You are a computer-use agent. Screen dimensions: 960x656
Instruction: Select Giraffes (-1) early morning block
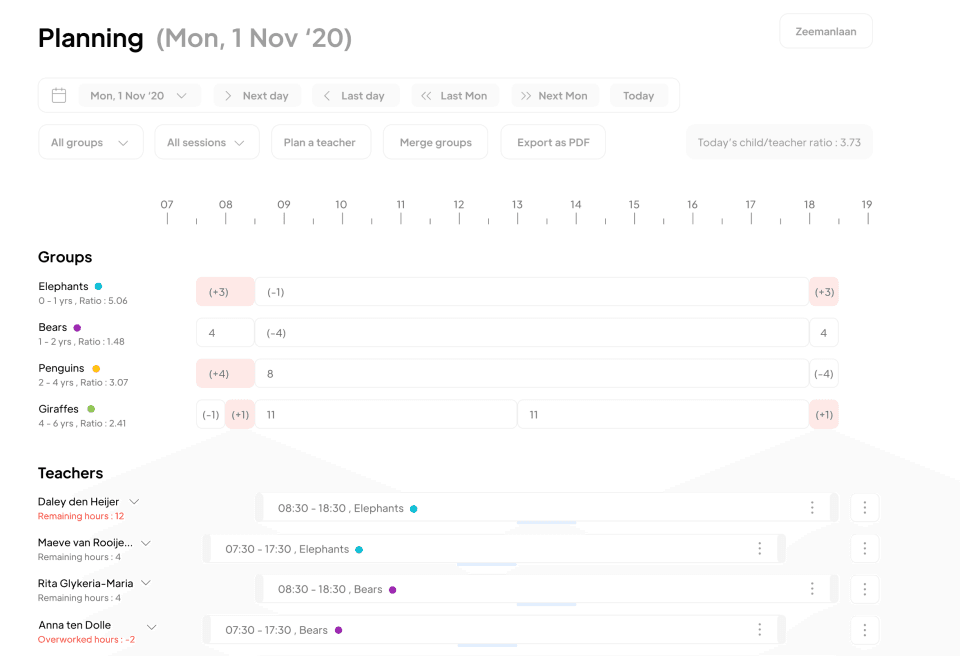211,414
